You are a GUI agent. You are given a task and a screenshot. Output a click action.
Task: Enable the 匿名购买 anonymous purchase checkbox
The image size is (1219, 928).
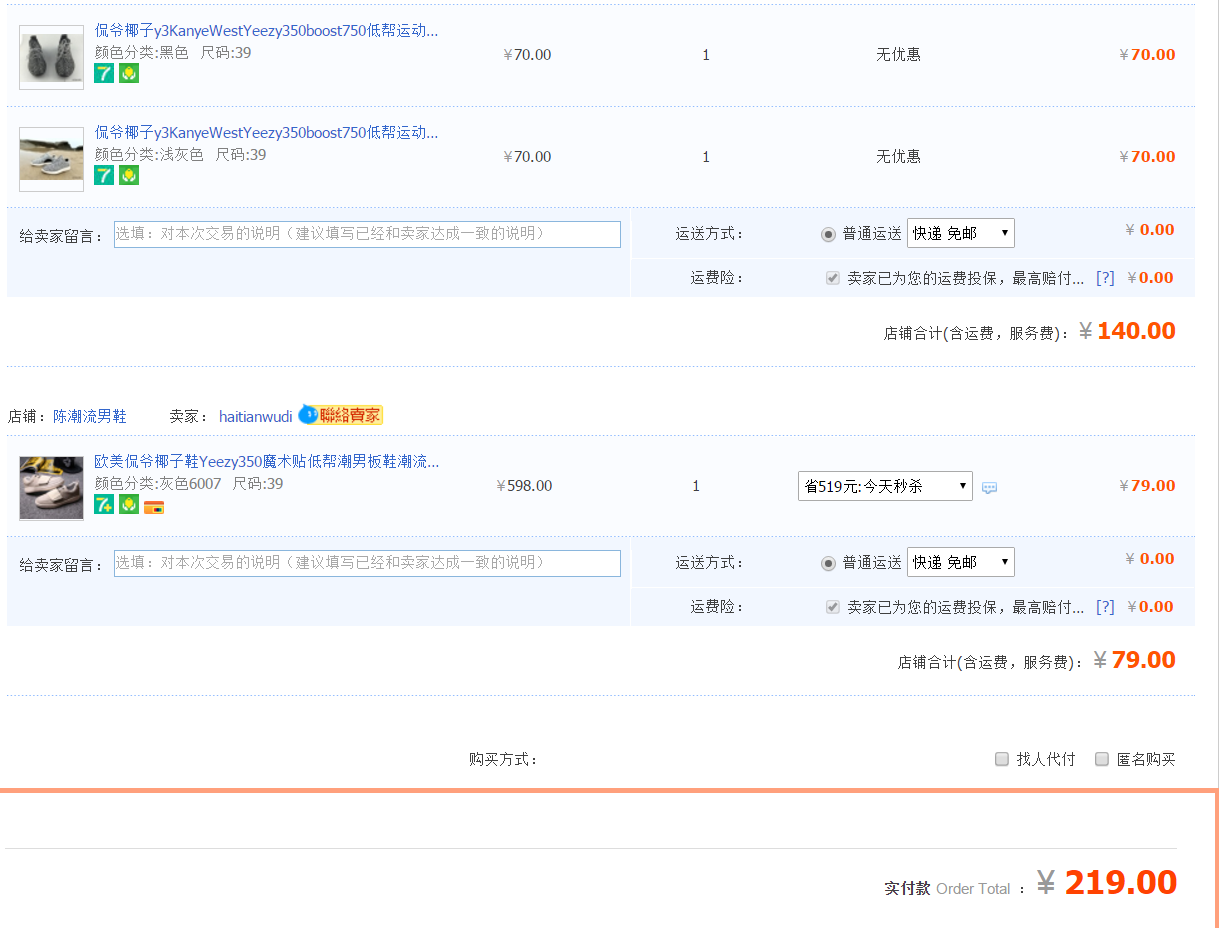(1102, 759)
